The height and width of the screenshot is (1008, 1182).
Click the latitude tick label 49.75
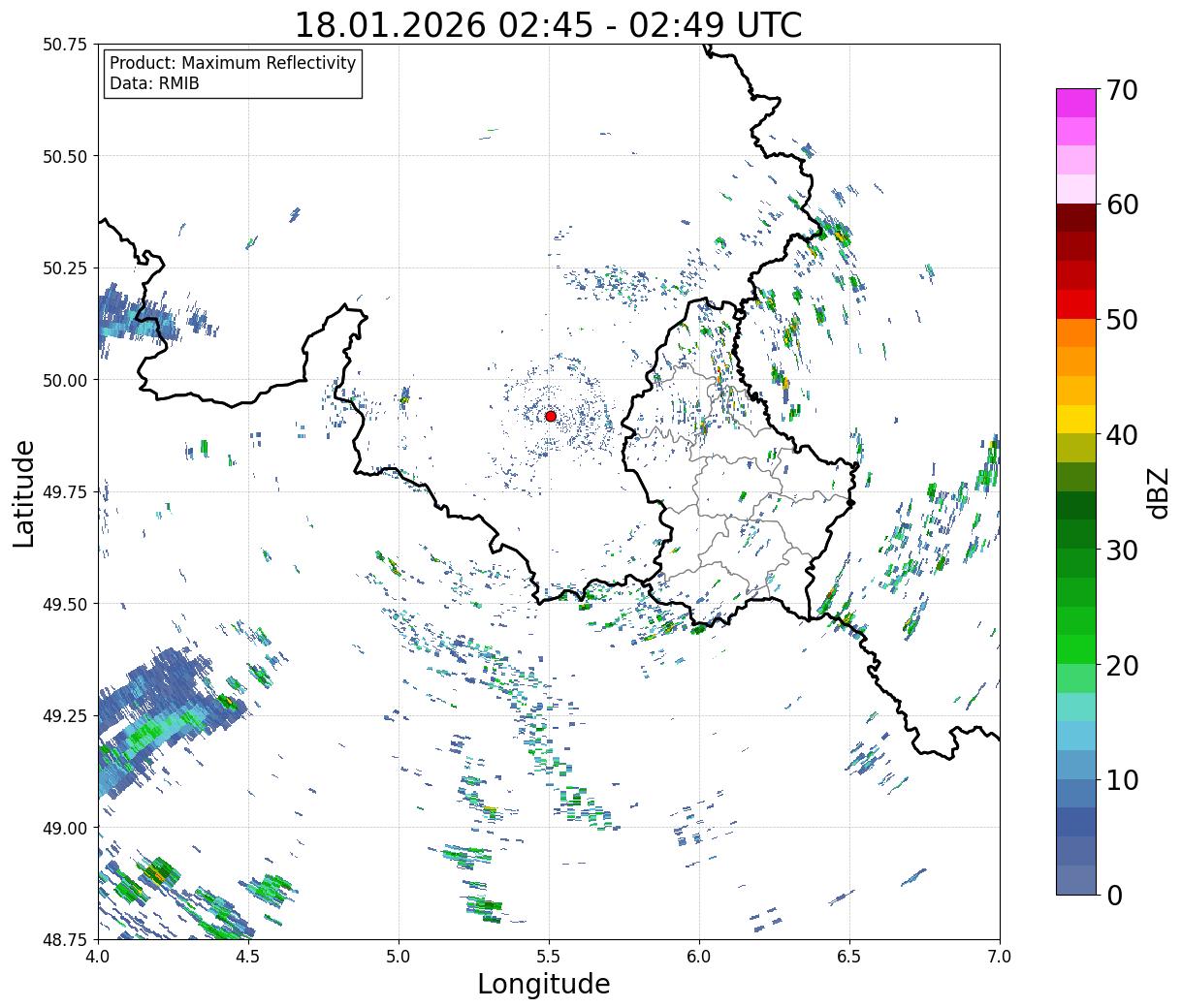[66, 492]
